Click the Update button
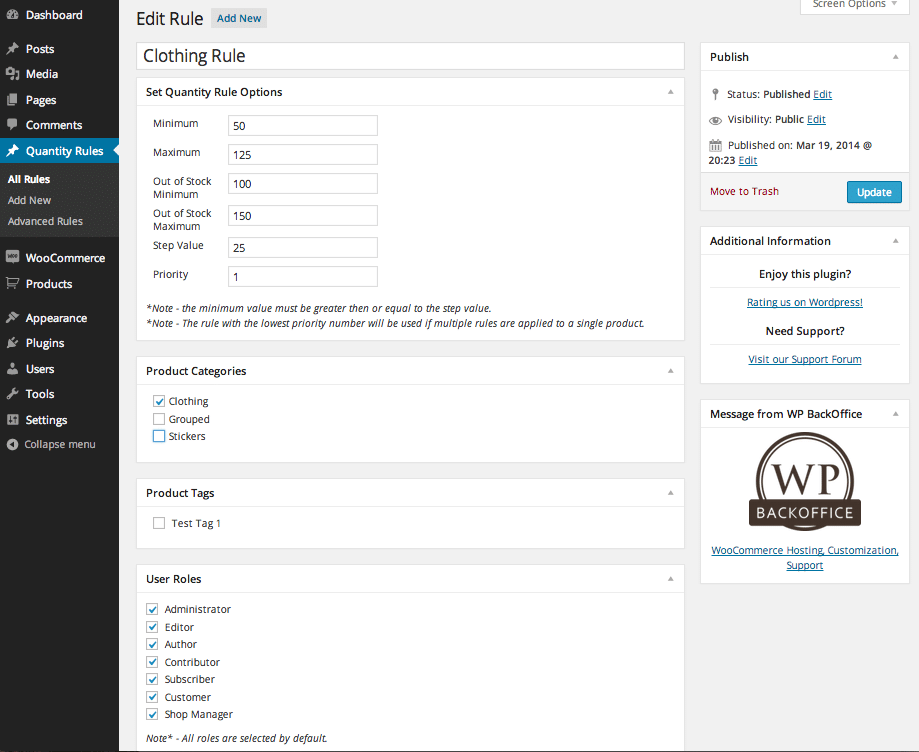Viewport: 919px width, 752px height. point(873,192)
